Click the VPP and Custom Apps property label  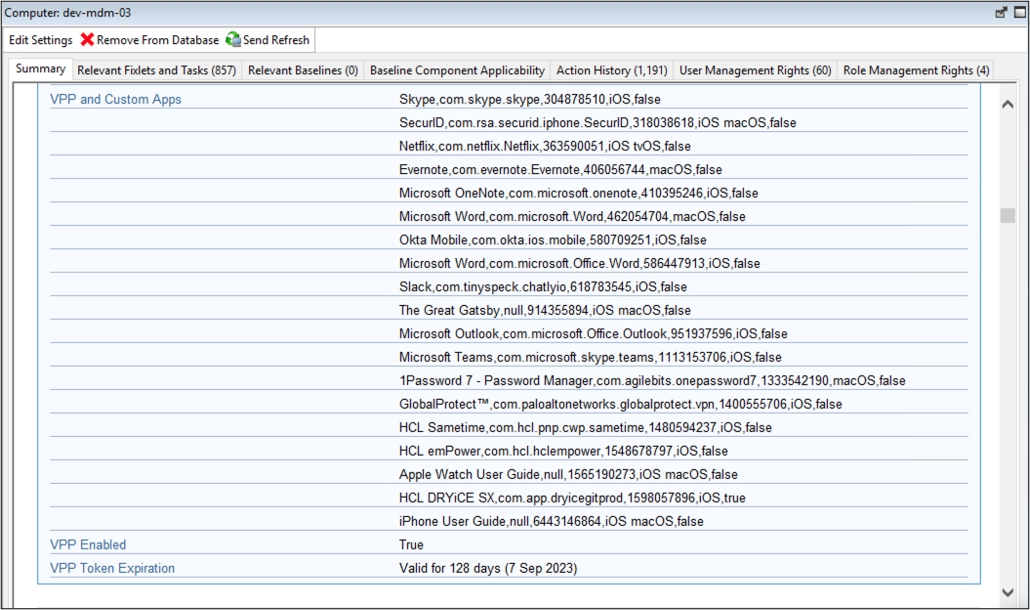coord(116,100)
